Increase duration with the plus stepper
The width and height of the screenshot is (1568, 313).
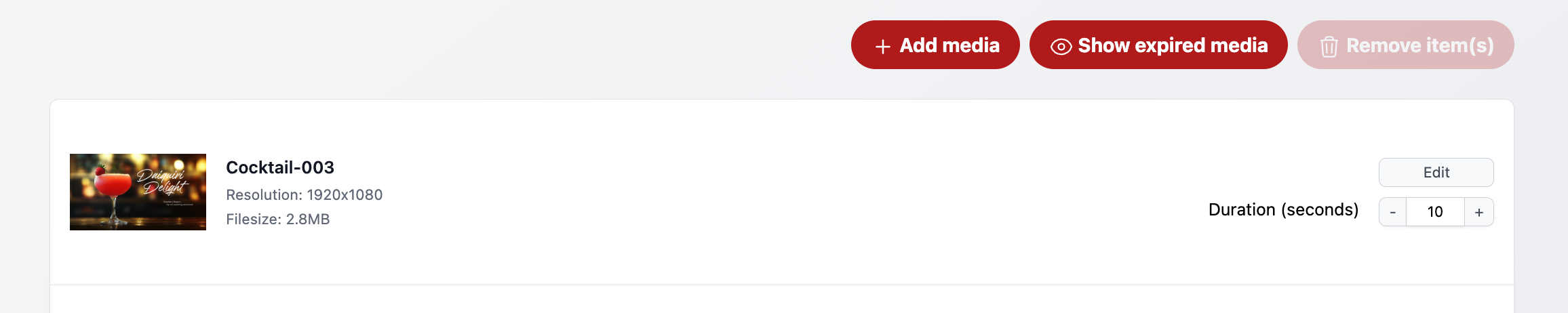[1479, 212]
